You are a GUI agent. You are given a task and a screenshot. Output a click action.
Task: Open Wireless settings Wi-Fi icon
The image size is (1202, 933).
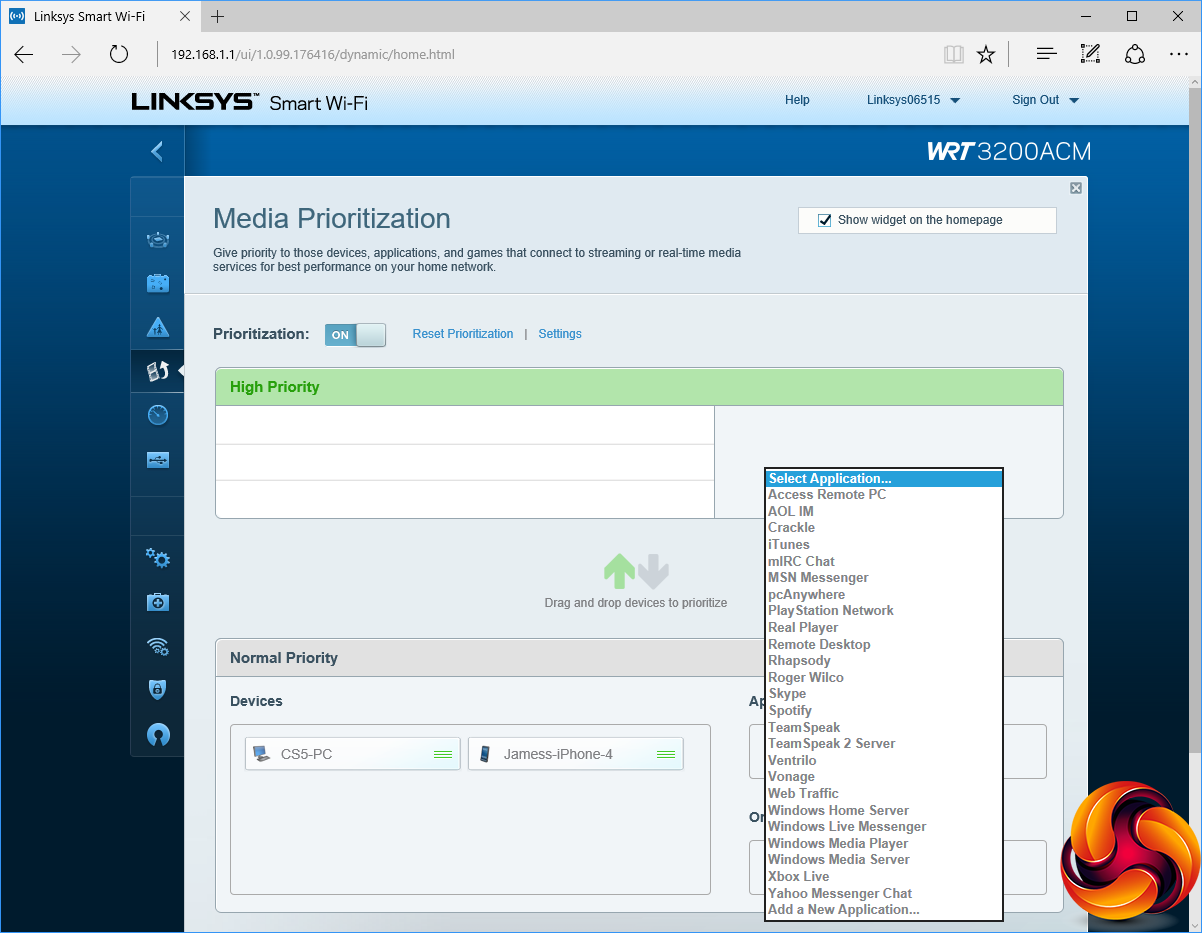(x=158, y=646)
